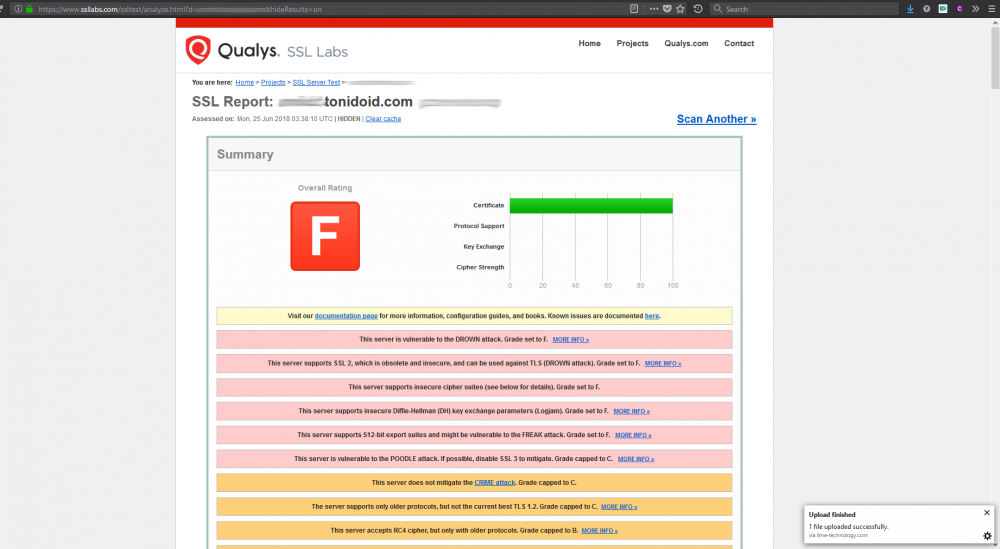This screenshot has width=1000, height=549.
Task: Click the red F overall rating badge
Action: [x=325, y=236]
